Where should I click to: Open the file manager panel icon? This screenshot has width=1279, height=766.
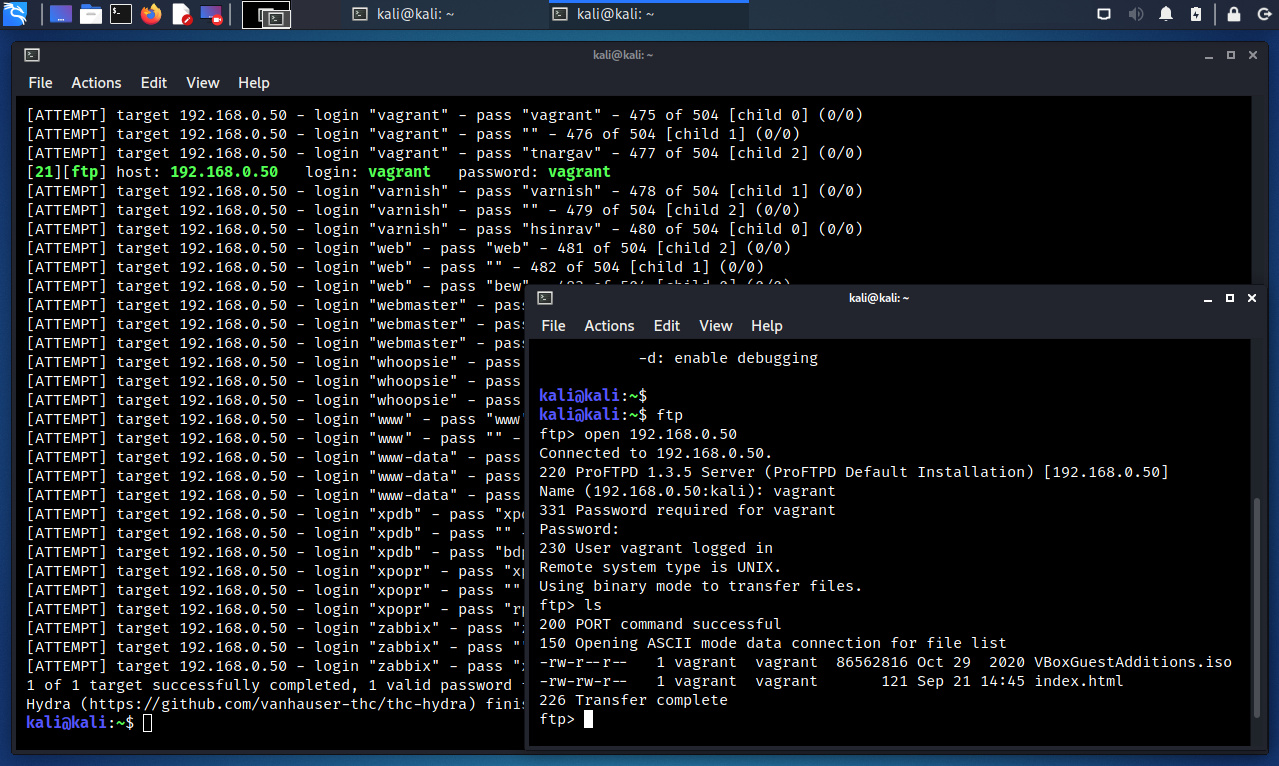tap(91, 14)
